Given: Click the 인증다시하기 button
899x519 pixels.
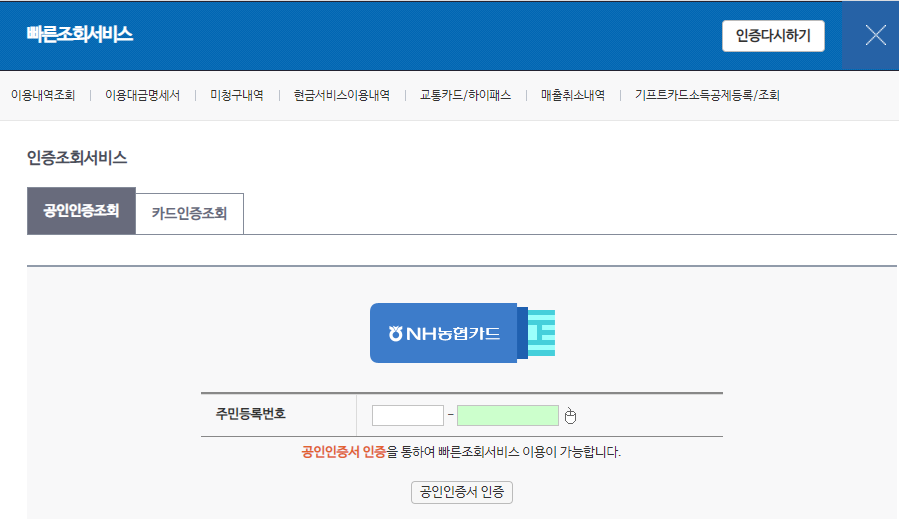Looking at the screenshot, I should (773, 36).
